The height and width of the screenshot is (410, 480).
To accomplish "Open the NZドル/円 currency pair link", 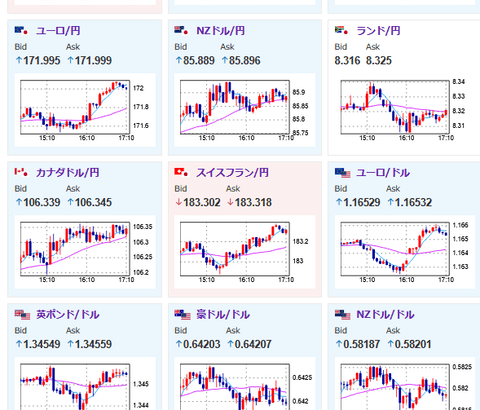I will click(221, 31).
